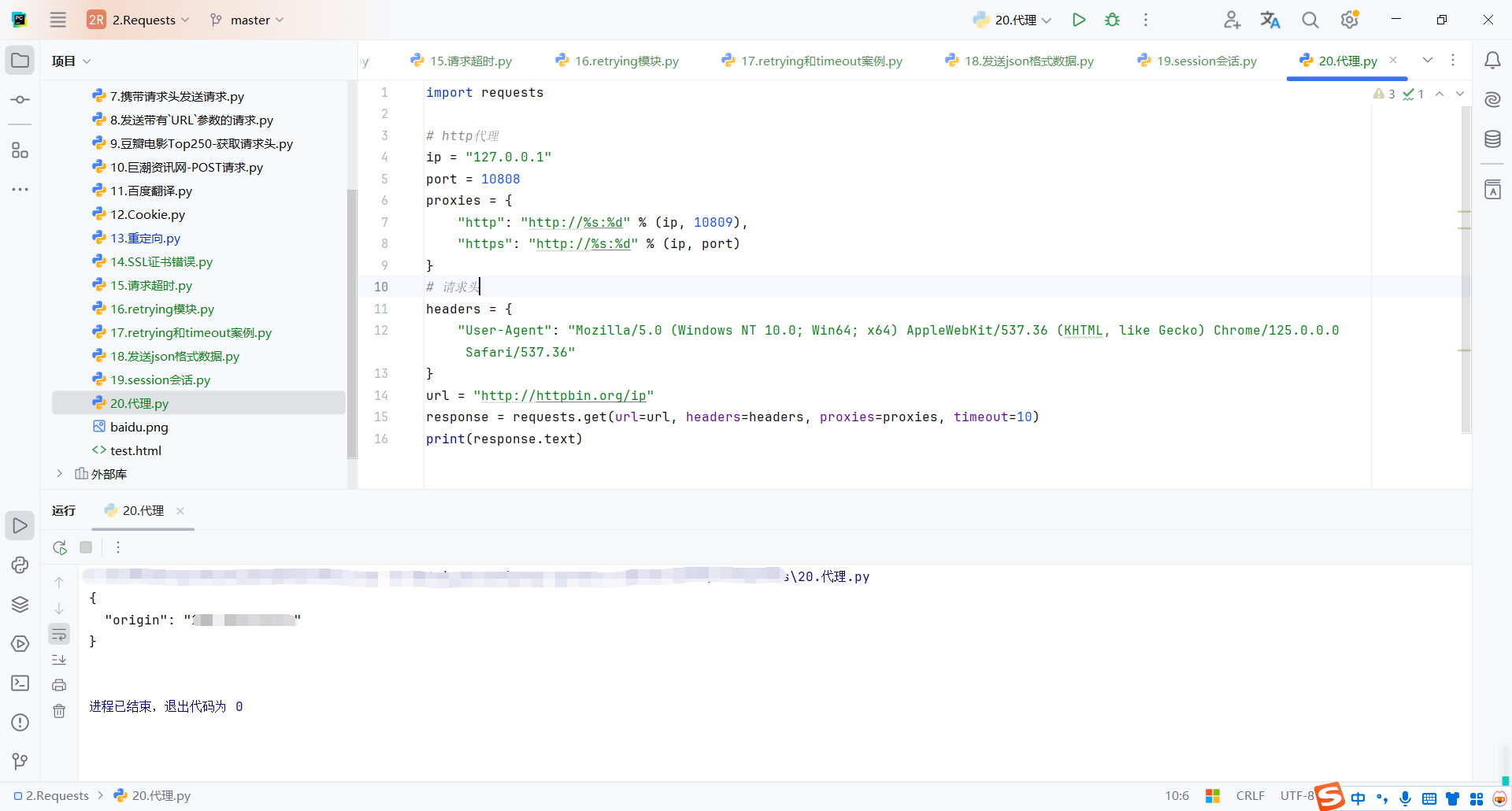This screenshot has width=1512, height=811.
Task: Rerun the 20.代理 script
Action: pyautogui.click(x=60, y=547)
